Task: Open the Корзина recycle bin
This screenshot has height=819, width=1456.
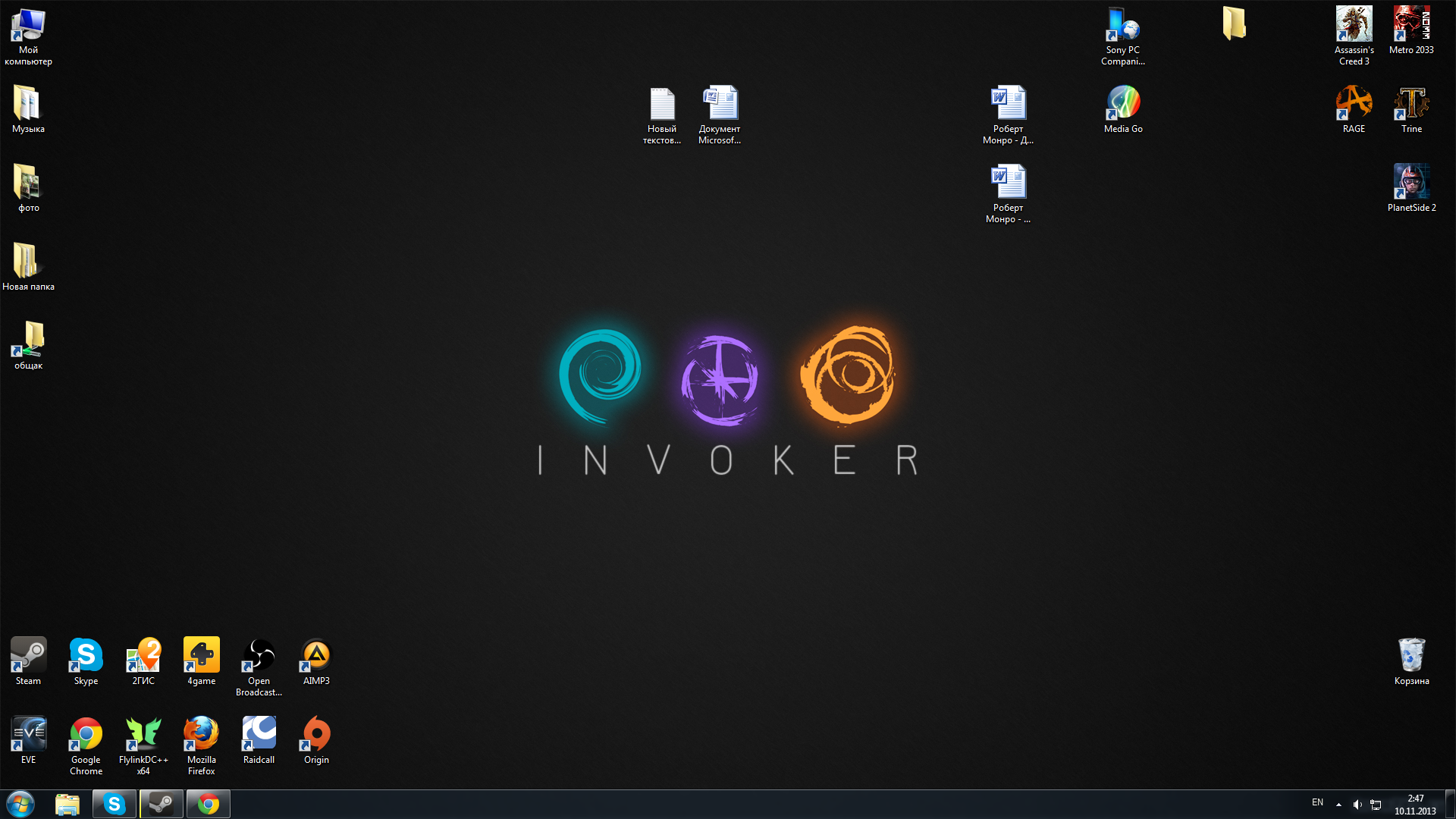Action: click(x=1411, y=662)
